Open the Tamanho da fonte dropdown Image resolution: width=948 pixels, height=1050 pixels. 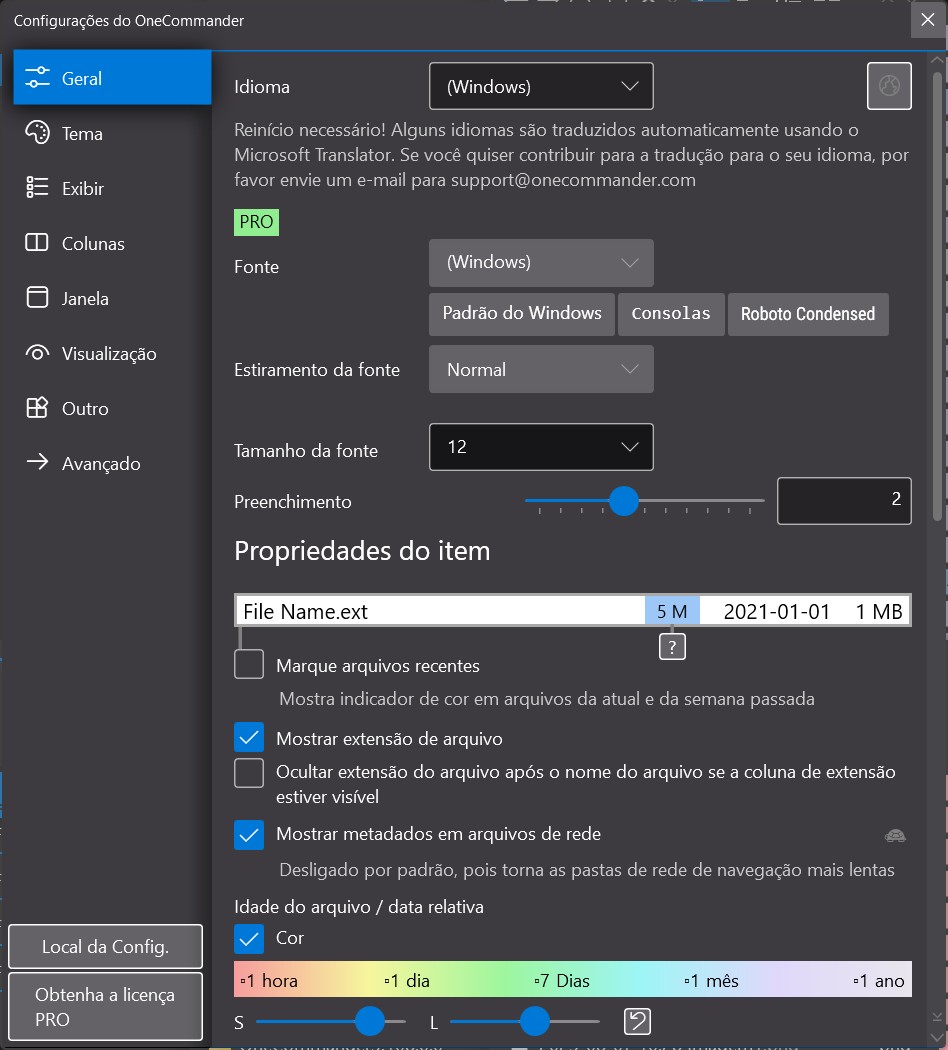(x=541, y=447)
